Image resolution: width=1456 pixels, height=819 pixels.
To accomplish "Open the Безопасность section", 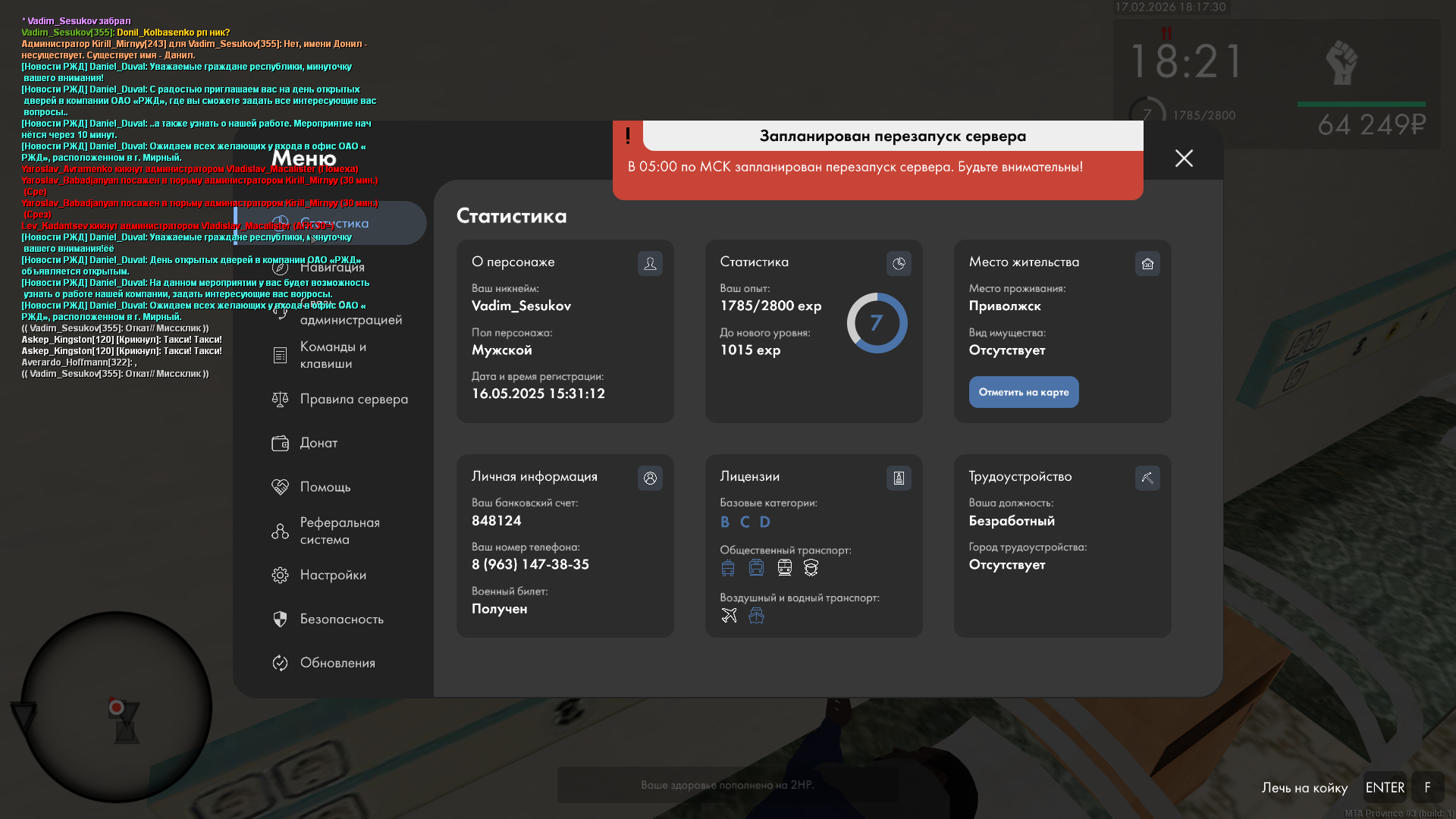I will 341,619.
